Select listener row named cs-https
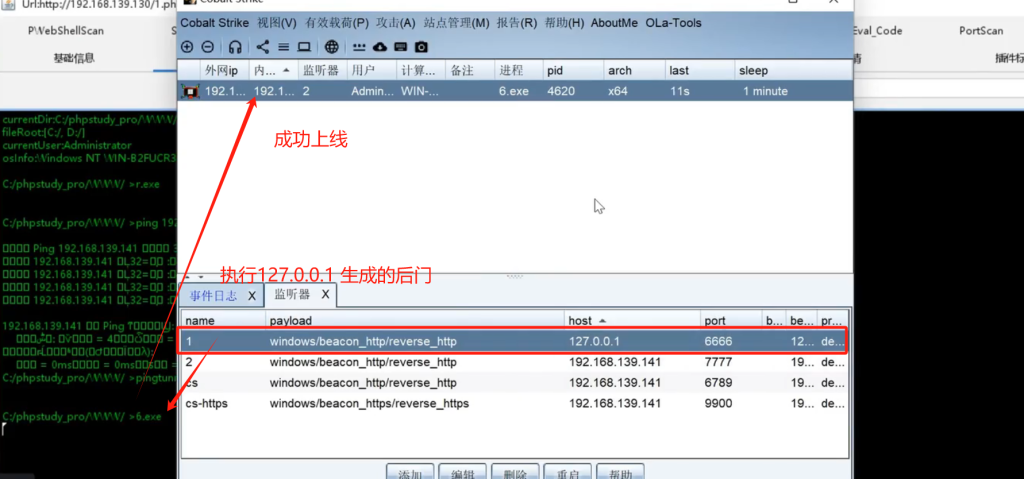The width and height of the screenshot is (1024, 479). [515, 404]
